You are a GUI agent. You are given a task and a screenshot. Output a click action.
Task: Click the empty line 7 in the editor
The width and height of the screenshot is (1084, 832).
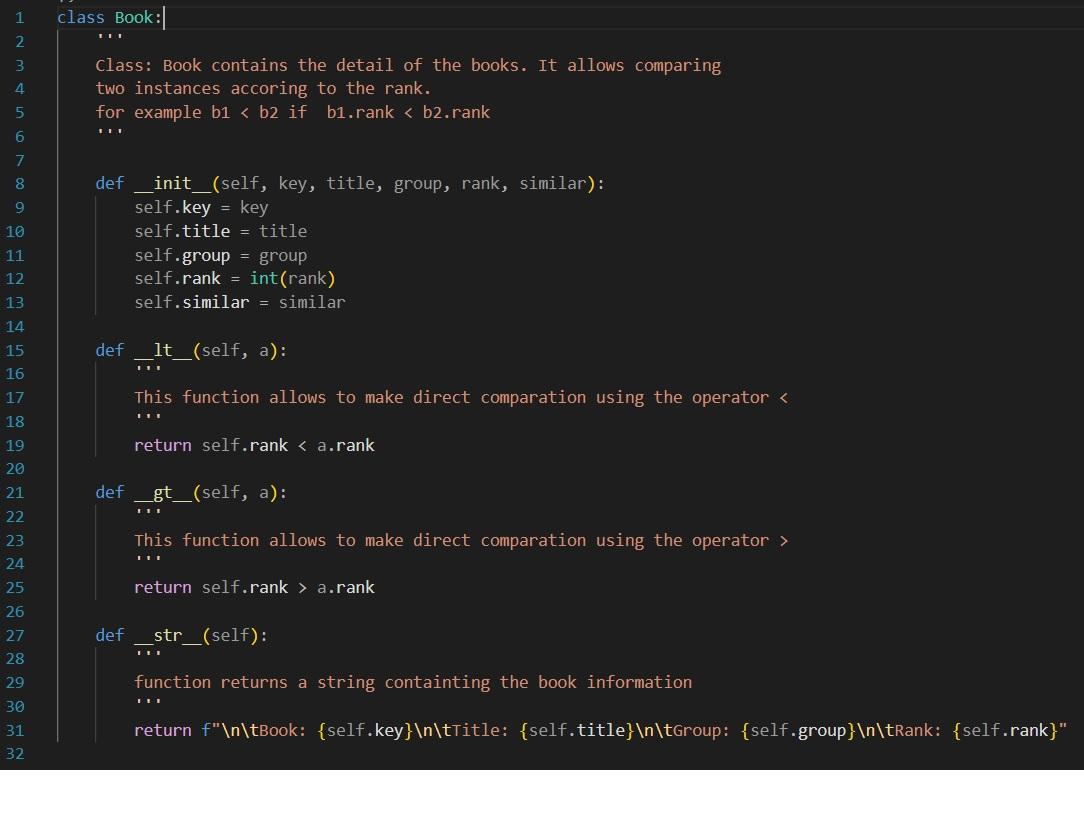click(200, 160)
